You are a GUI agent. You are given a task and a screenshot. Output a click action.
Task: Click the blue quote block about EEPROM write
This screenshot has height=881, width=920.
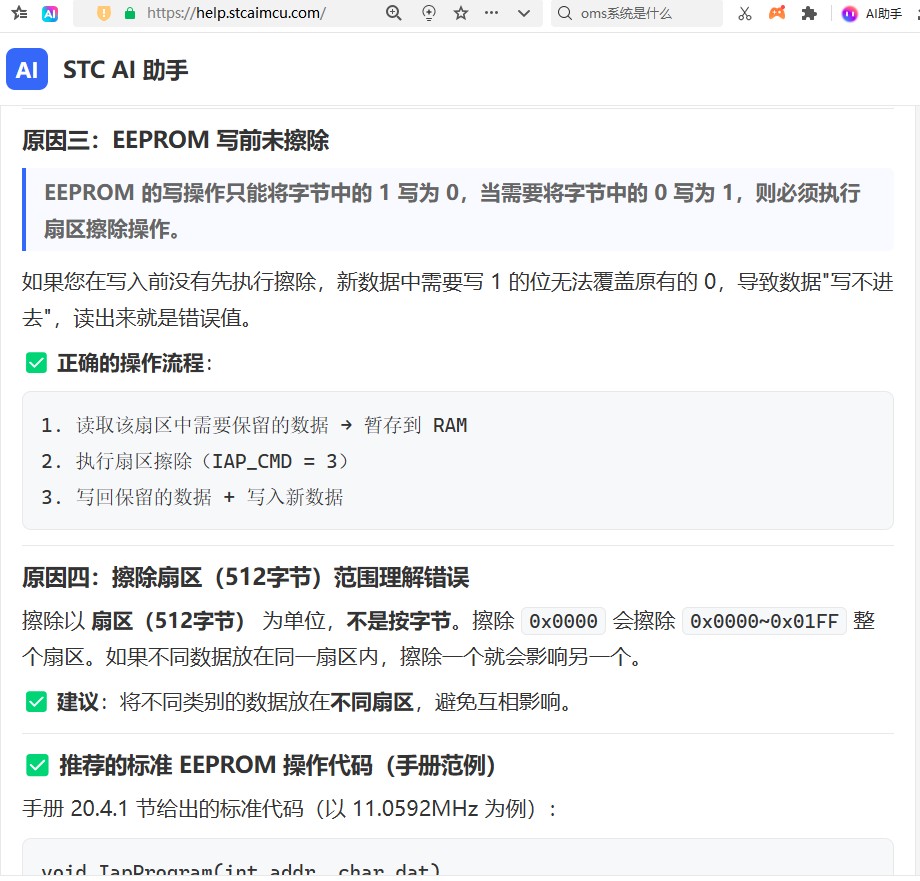point(458,210)
